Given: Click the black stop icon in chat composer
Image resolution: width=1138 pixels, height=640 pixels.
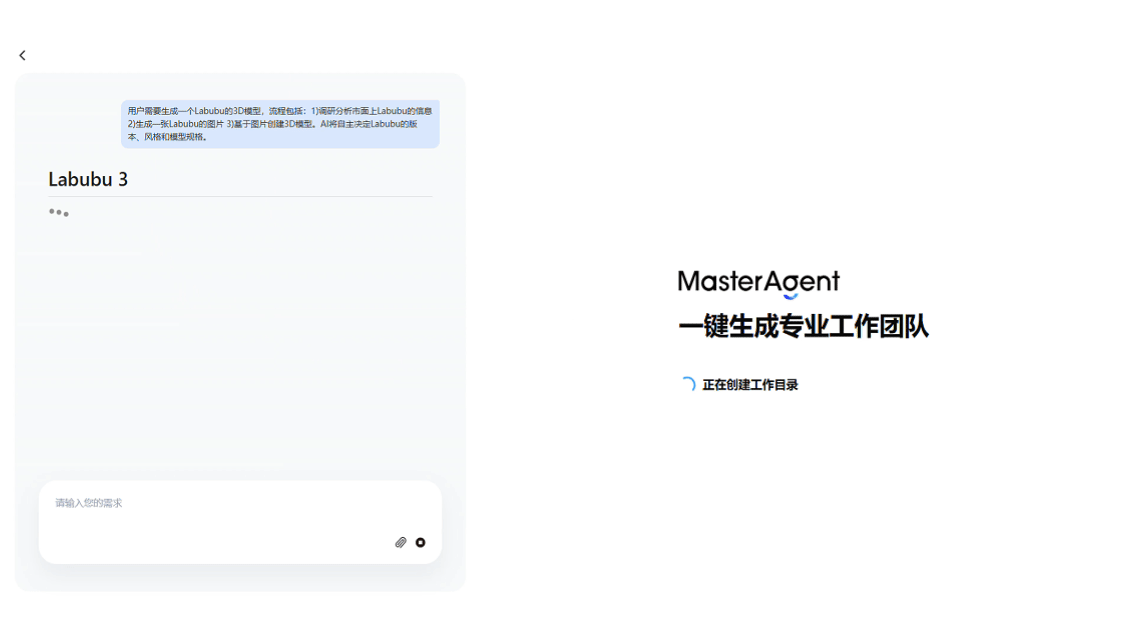Looking at the screenshot, I should 420,542.
